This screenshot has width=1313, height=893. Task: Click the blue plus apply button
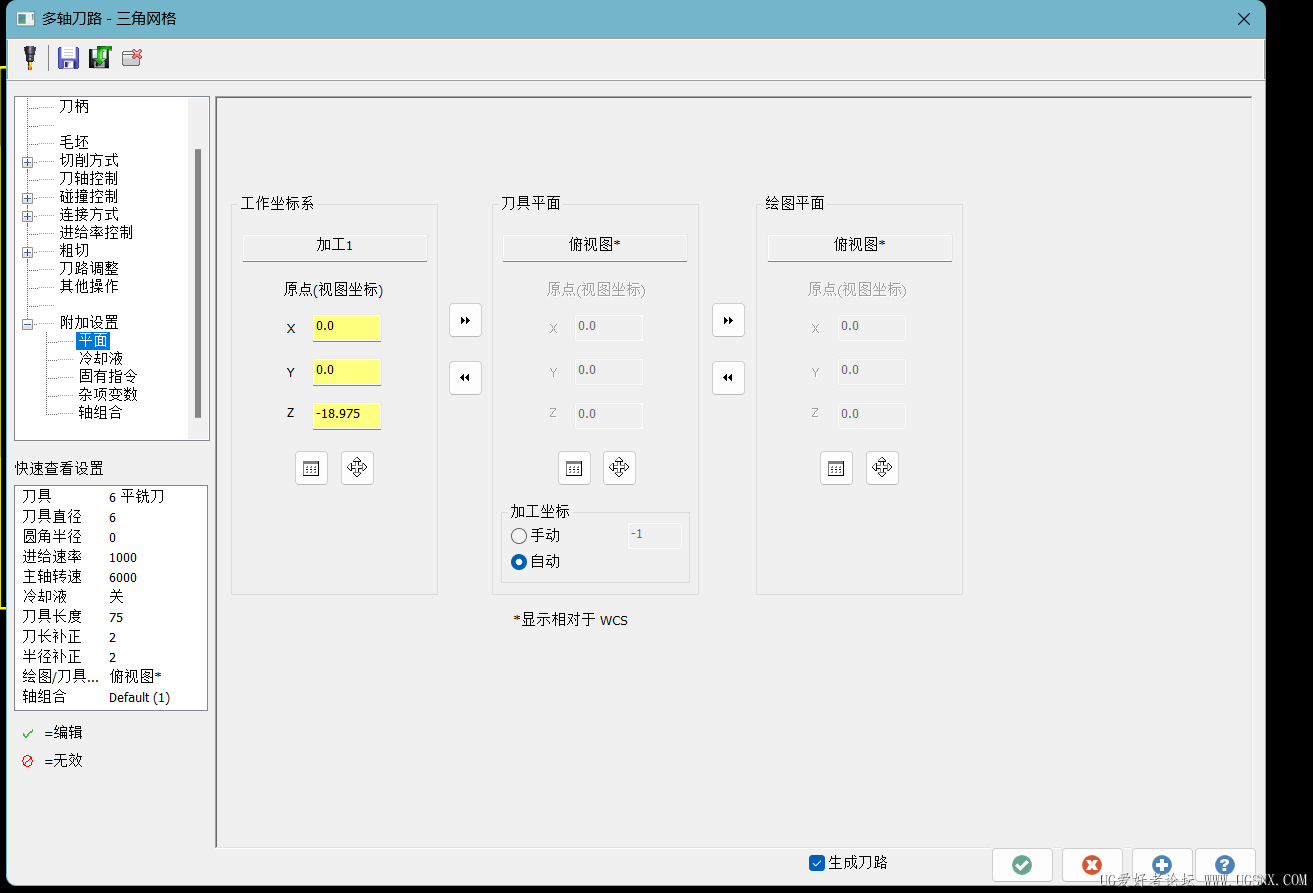click(1162, 865)
